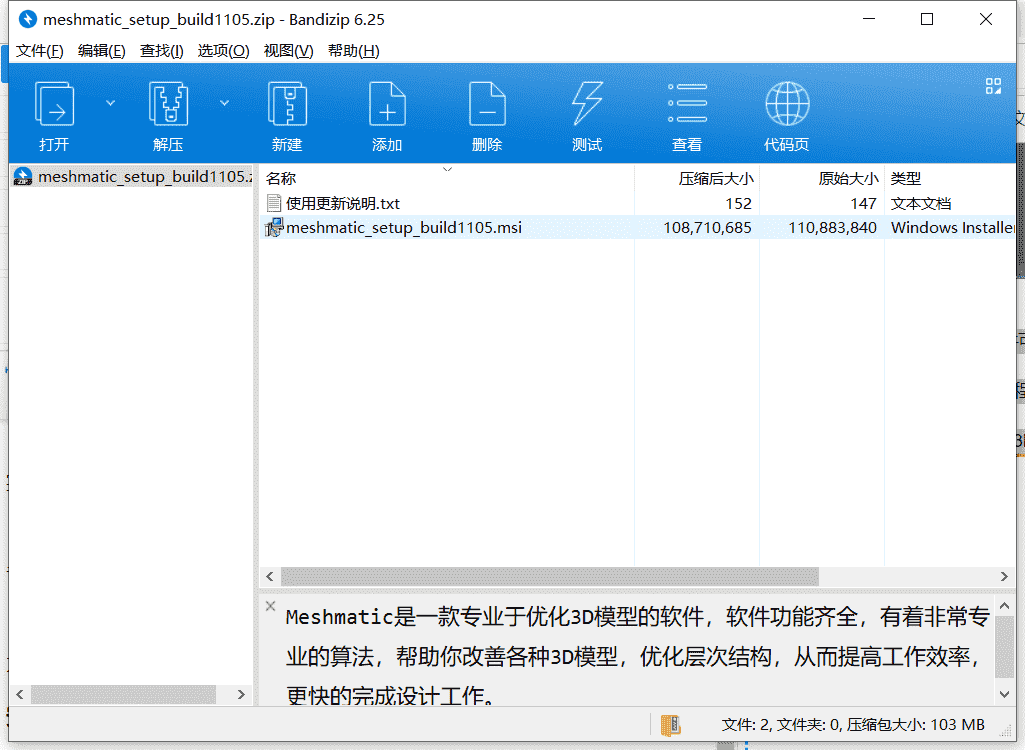Click the file list scroll right arrow
The height and width of the screenshot is (750, 1025).
point(1004,576)
